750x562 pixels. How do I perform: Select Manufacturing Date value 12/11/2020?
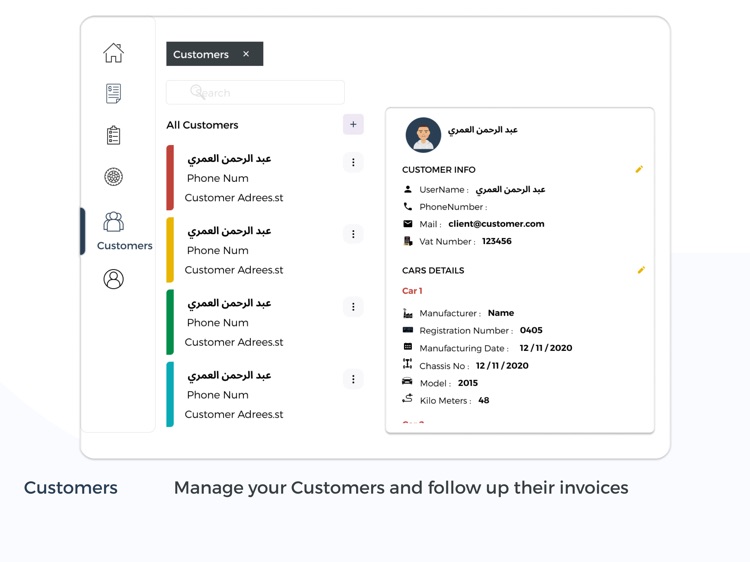click(546, 348)
